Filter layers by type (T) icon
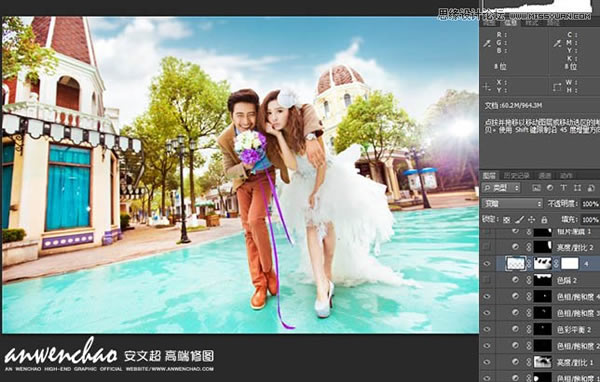 pyautogui.click(x=564, y=188)
